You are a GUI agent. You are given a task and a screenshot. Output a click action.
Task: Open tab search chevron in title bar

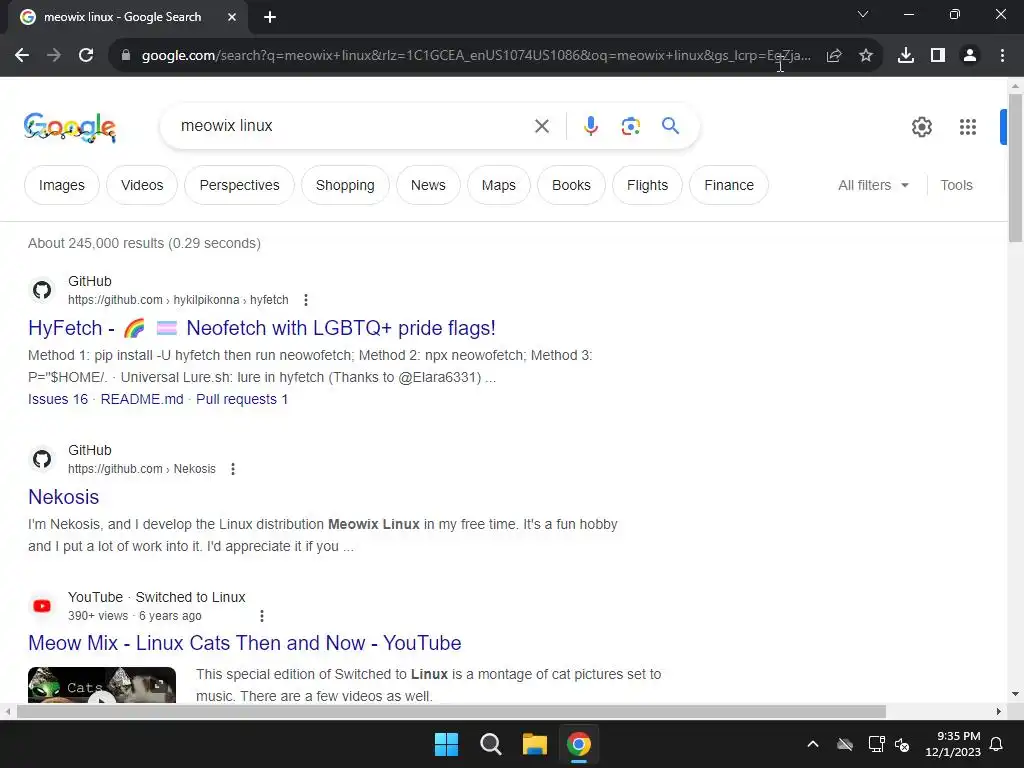click(x=863, y=14)
